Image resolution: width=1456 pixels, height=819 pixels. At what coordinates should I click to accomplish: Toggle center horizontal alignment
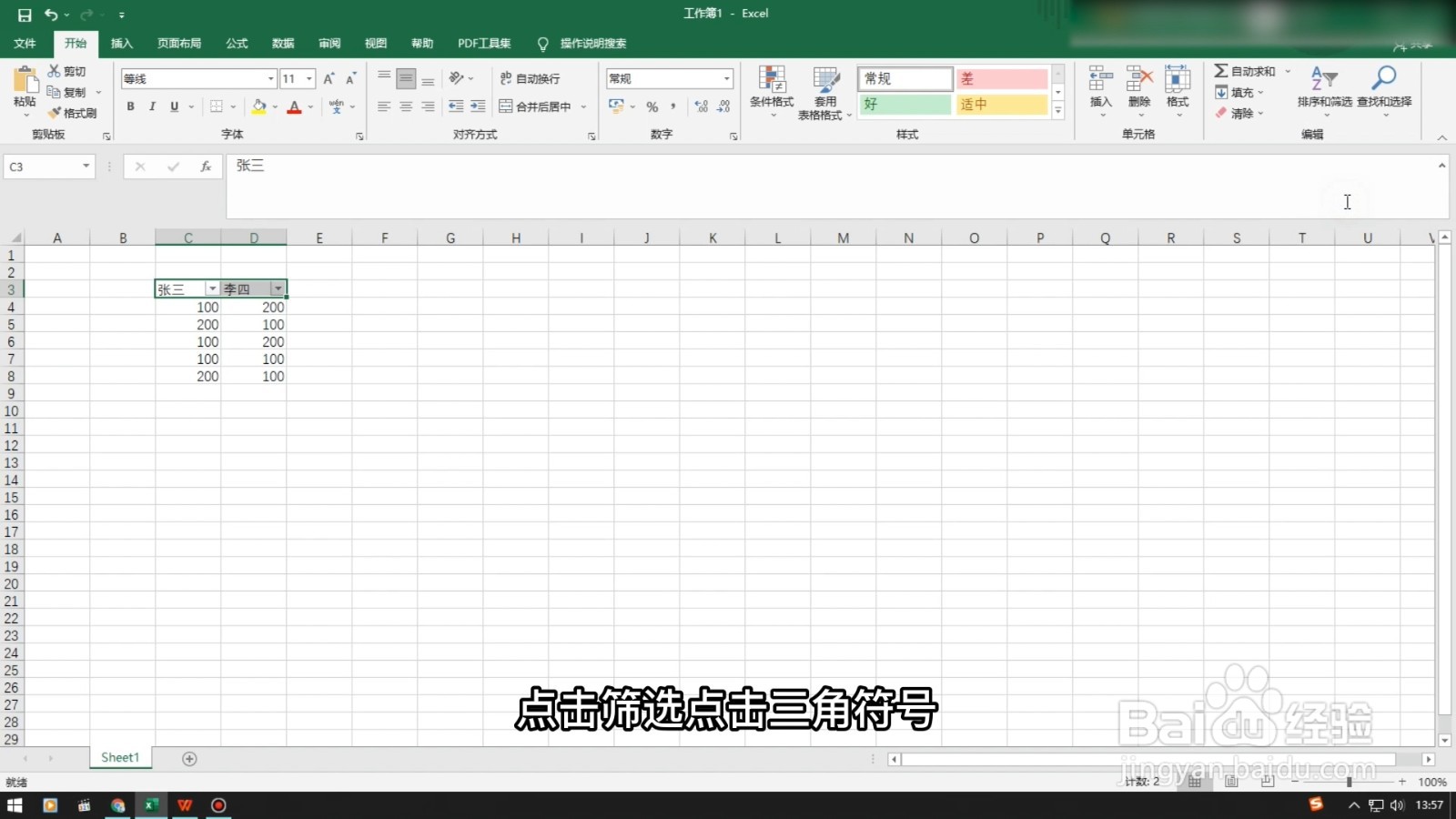406,106
